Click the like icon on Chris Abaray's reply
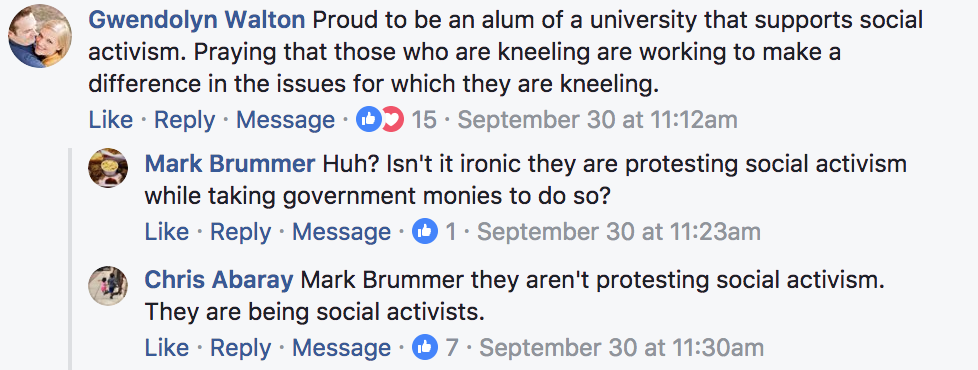The image size is (978, 370). pyautogui.click(x=425, y=348)
